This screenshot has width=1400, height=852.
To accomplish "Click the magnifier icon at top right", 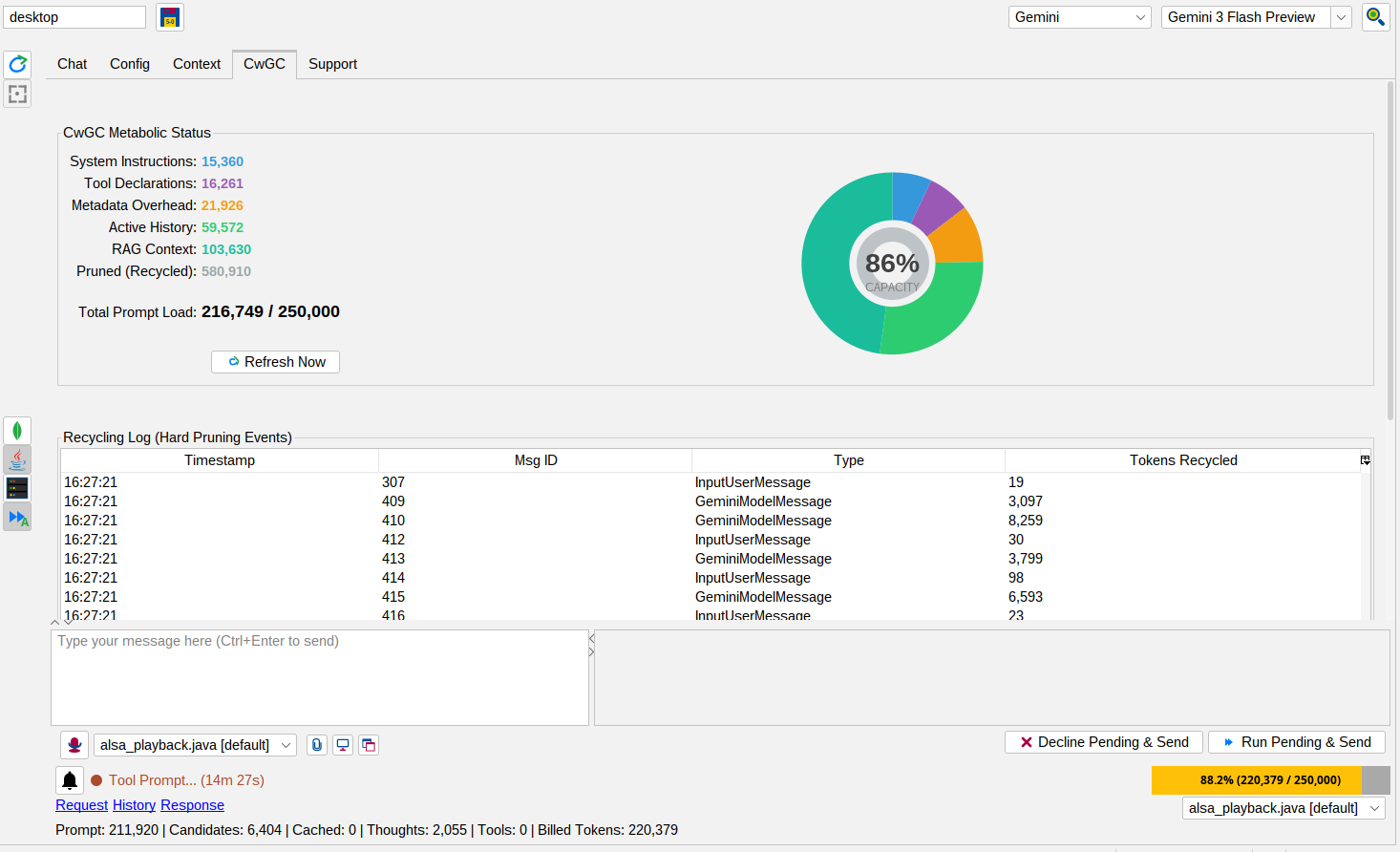I will (x=1375, y=17).
